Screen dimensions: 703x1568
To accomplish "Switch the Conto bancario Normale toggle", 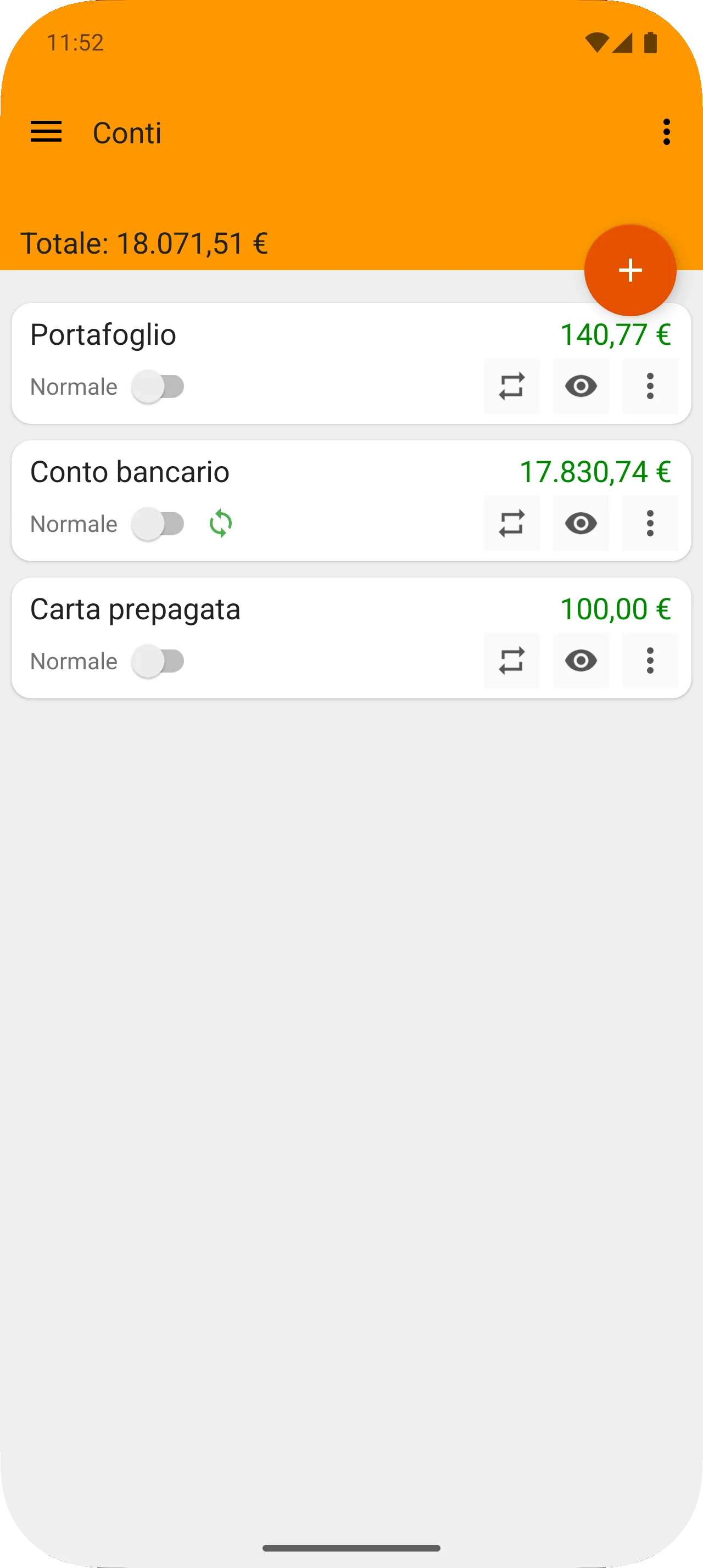I will tap(159, 523).
